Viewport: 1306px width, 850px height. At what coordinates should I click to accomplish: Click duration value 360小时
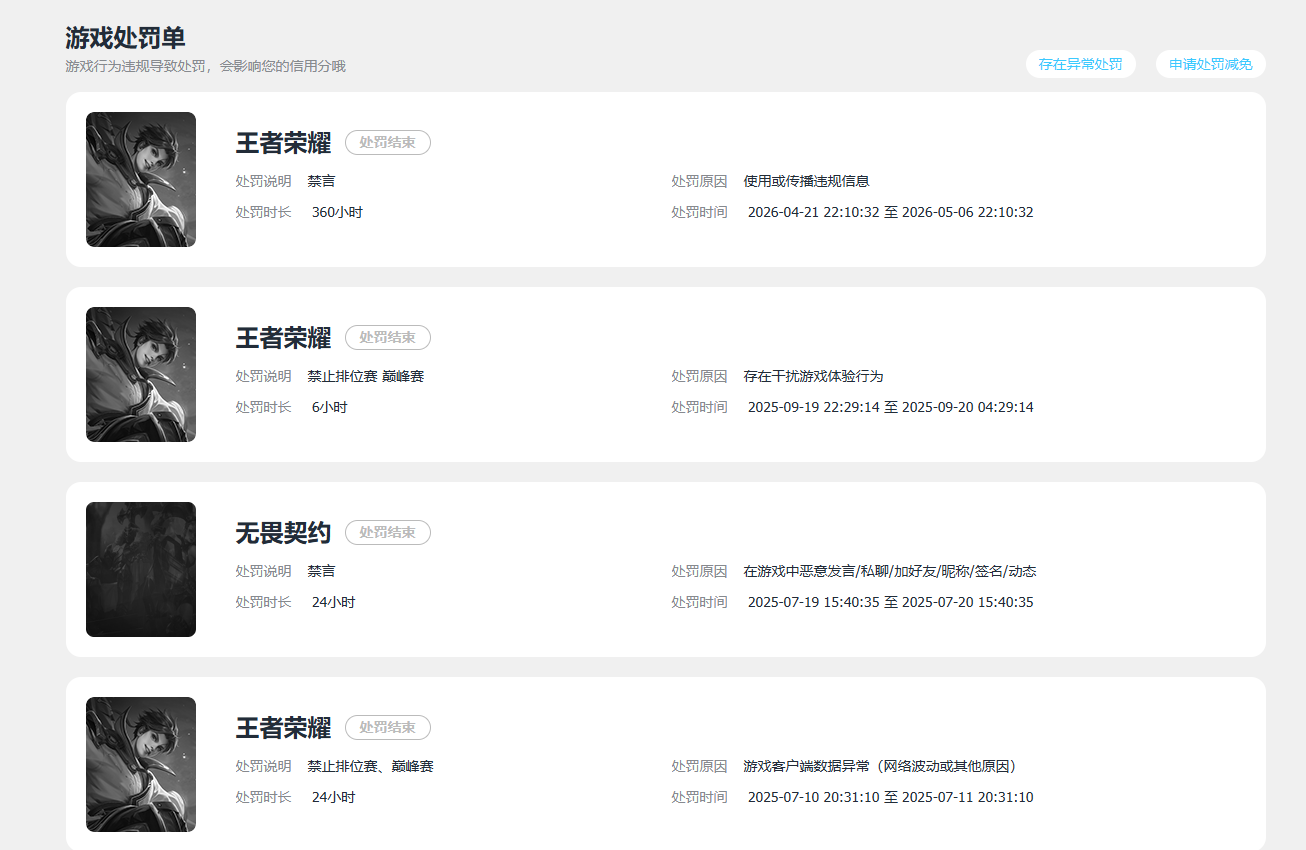pos(337,212)
